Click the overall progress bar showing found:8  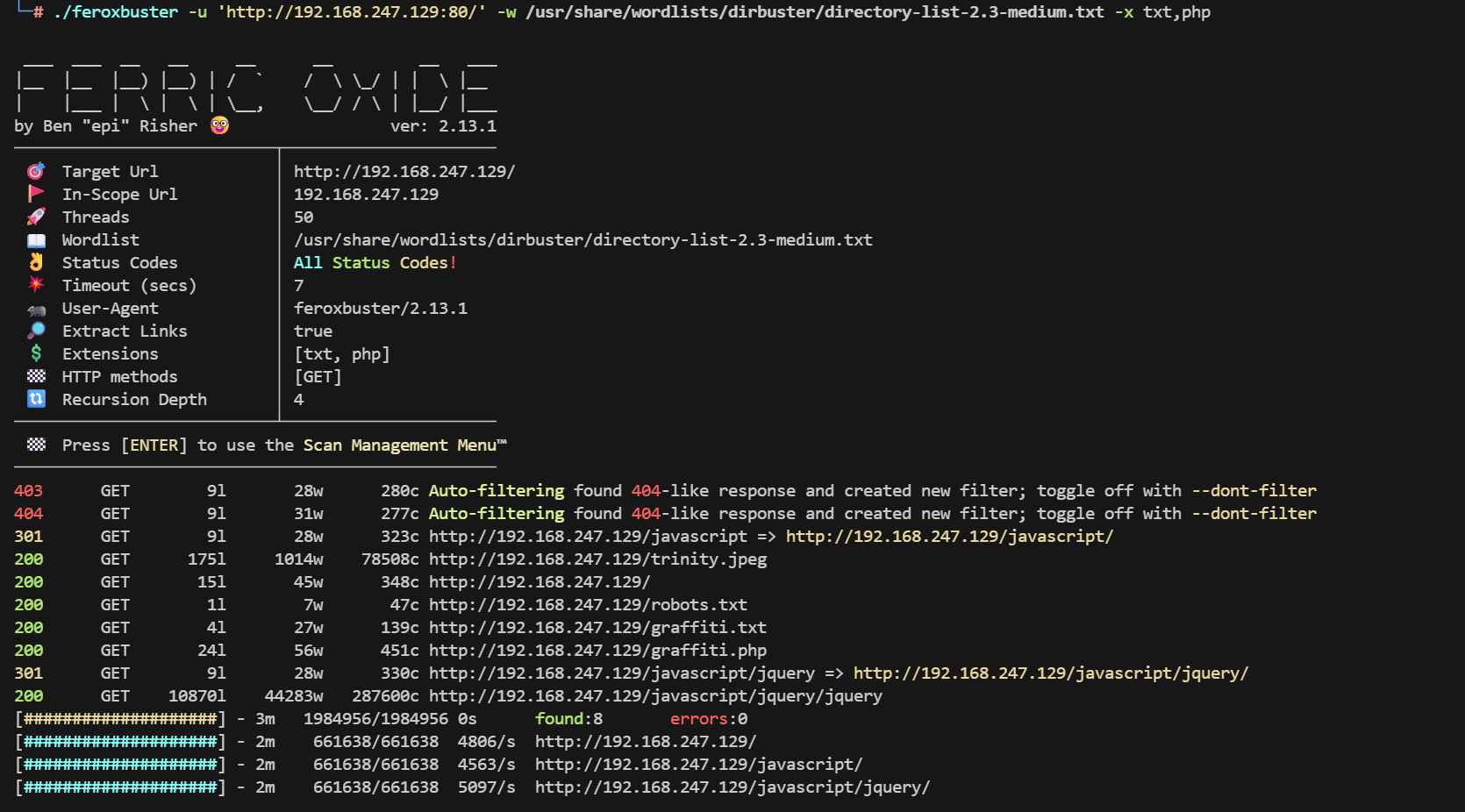click(x=121, y=718)
